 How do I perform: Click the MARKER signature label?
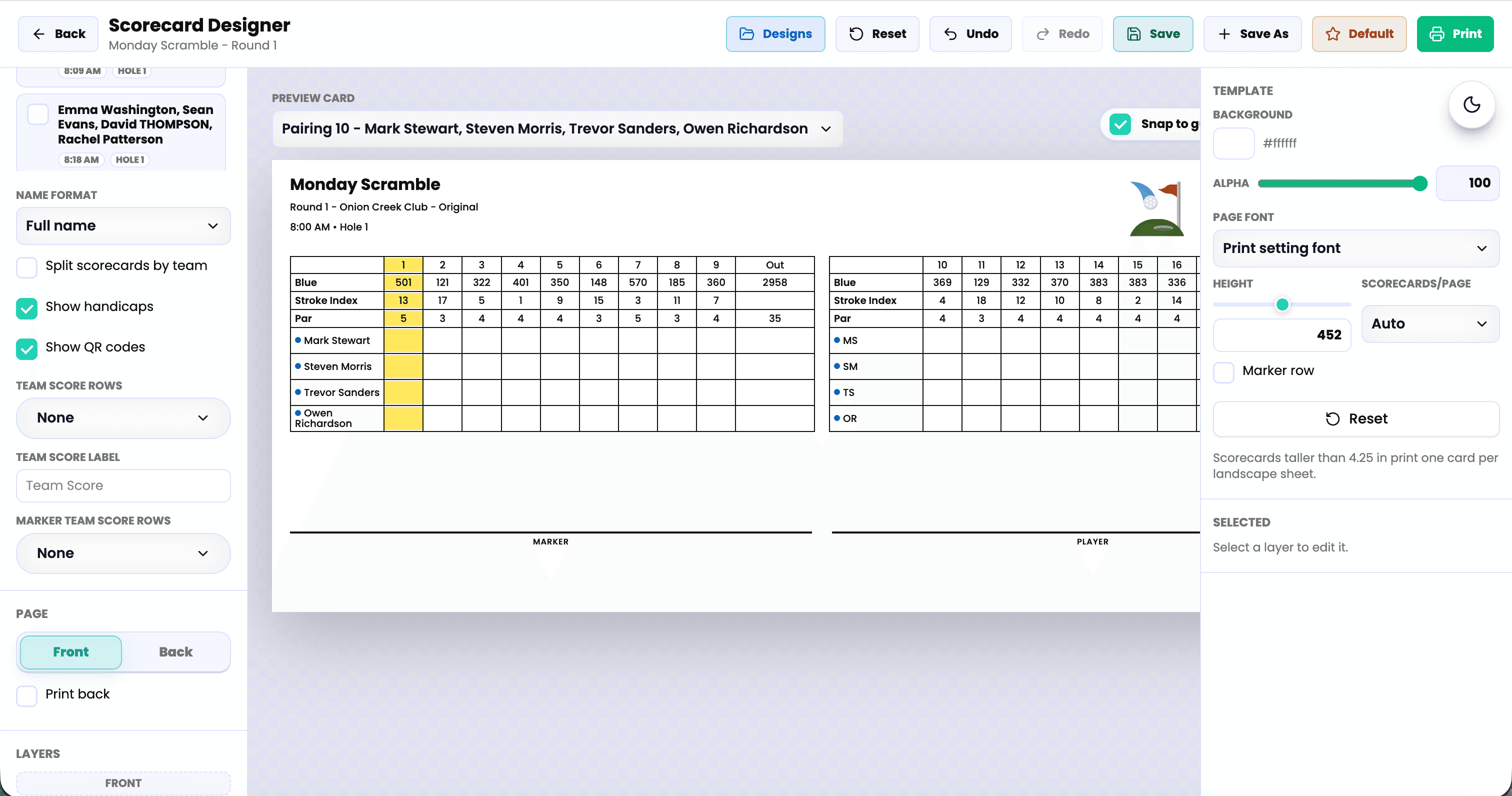coord(550,541)
